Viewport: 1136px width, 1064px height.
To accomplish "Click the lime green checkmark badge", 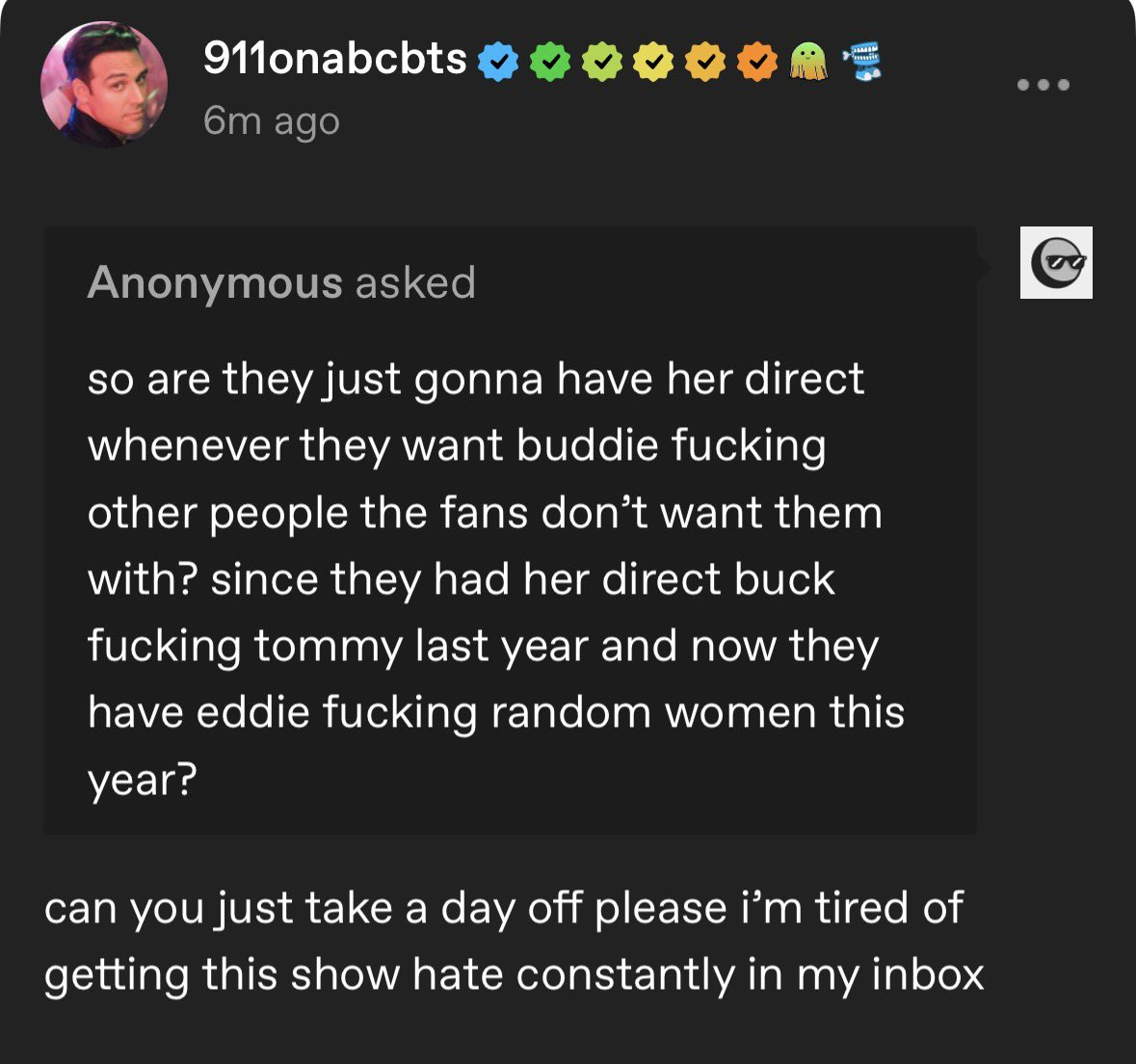I will point(602,63).
